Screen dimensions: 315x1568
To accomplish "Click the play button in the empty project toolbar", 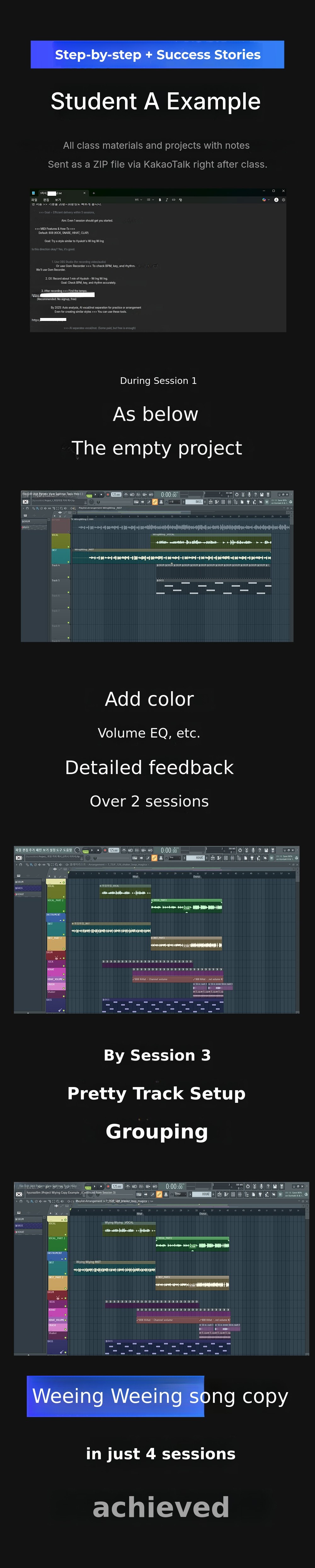I will (x=95, y=494).
